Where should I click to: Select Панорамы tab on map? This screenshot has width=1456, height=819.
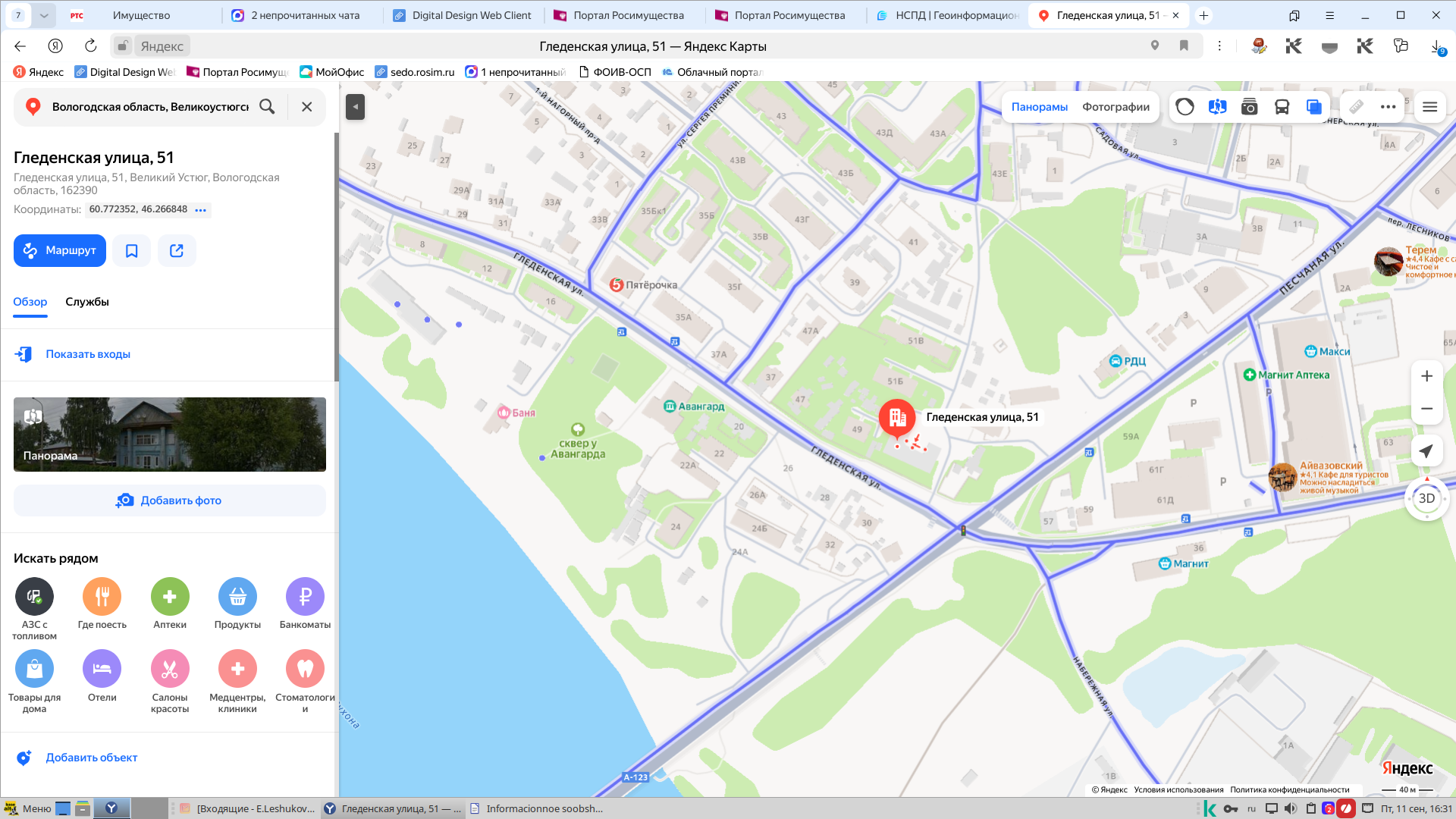(1039, 107)
